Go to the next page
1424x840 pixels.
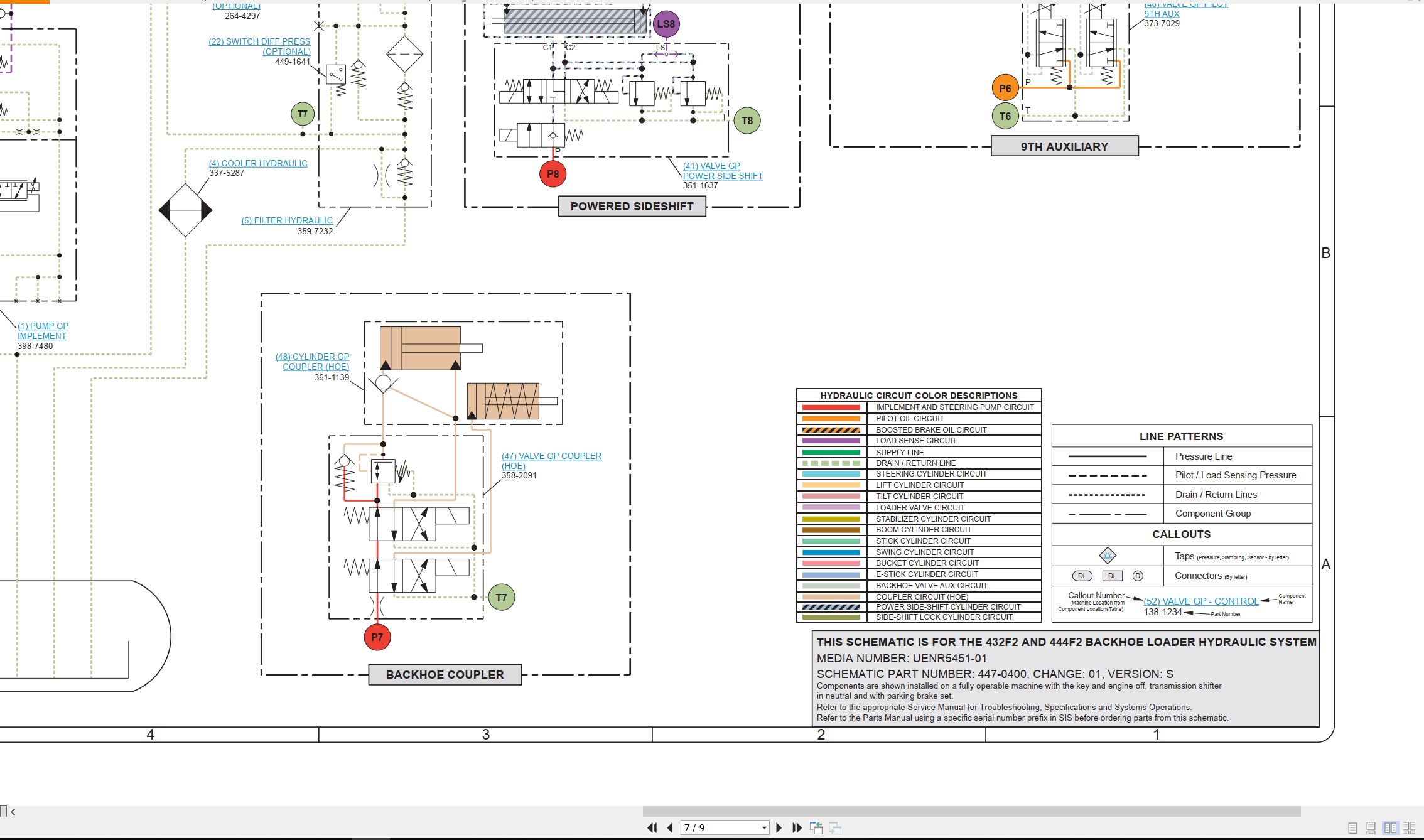pos(779,827)
